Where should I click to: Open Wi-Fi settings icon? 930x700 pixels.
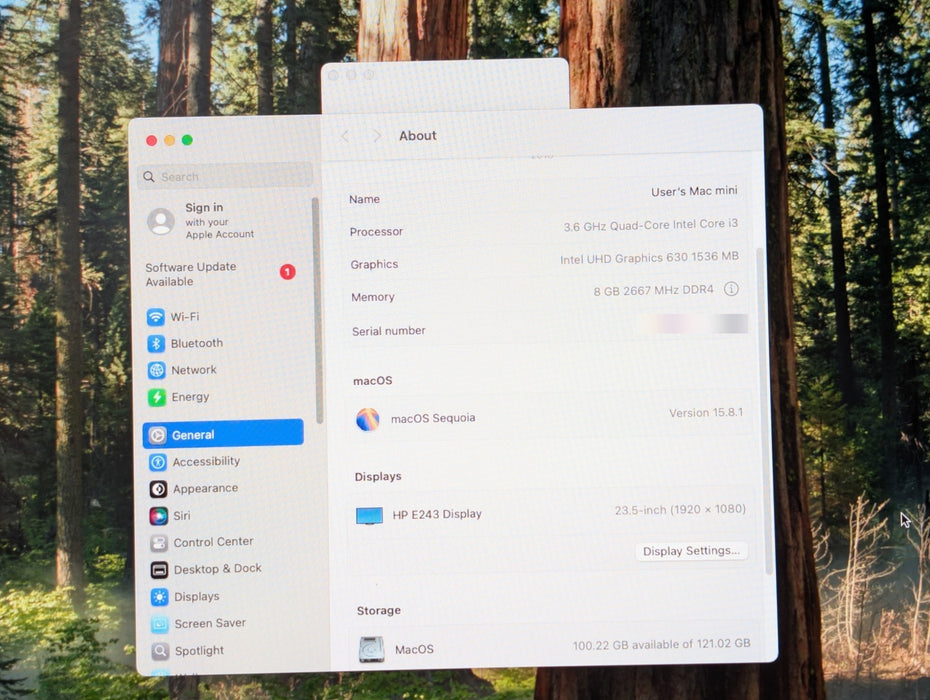[x=155, y=317]
